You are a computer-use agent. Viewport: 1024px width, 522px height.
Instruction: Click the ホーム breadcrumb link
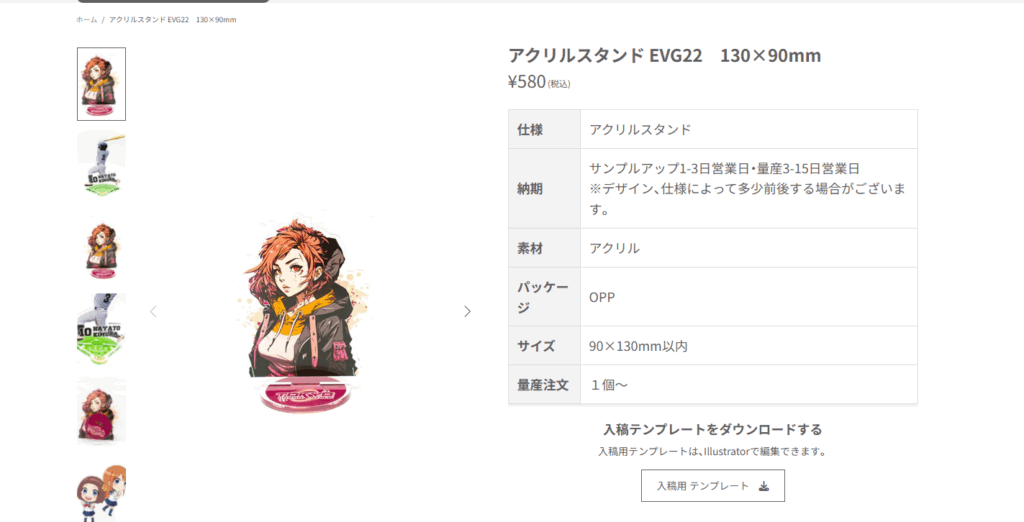pyautogui.click(x=86, y=20)
